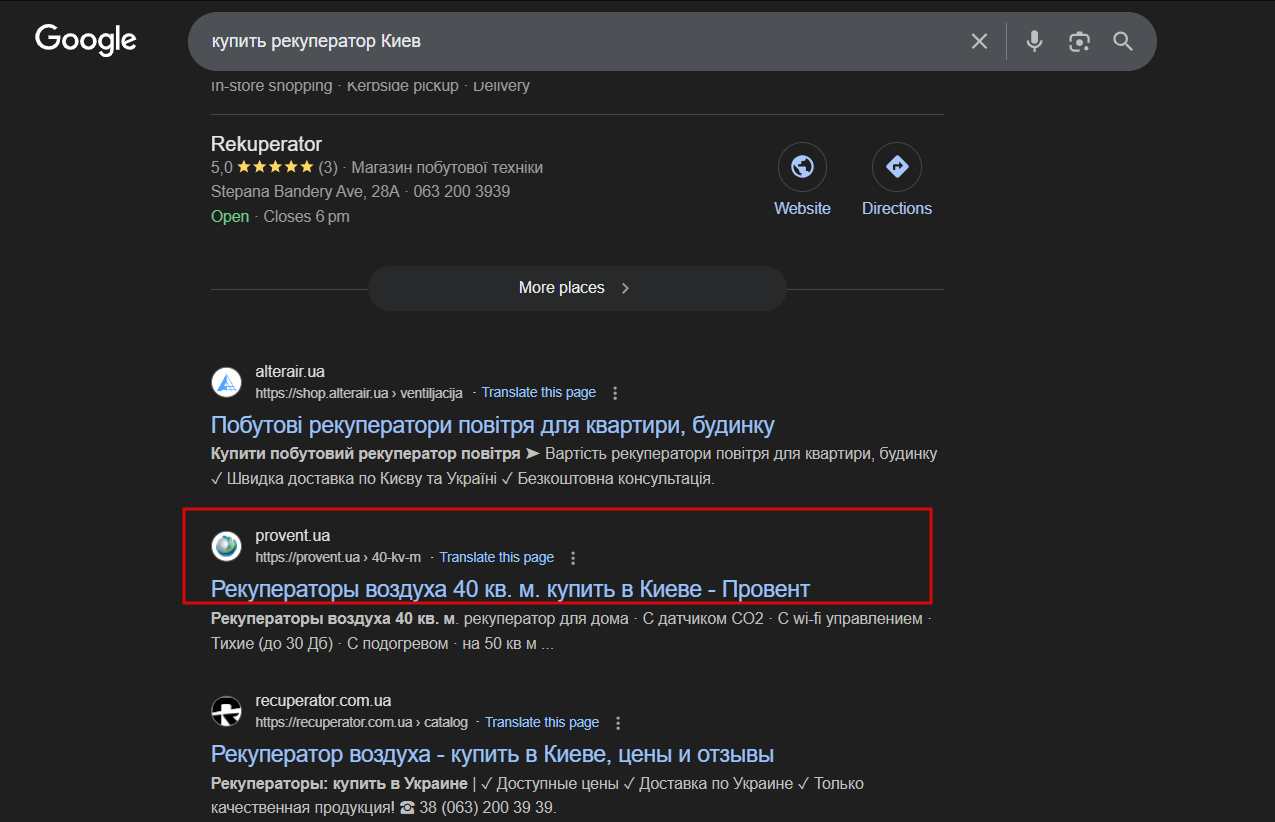The image size is (1275, 822).
Task: Open more options for alterair.ua result
Action: point(615,393)
